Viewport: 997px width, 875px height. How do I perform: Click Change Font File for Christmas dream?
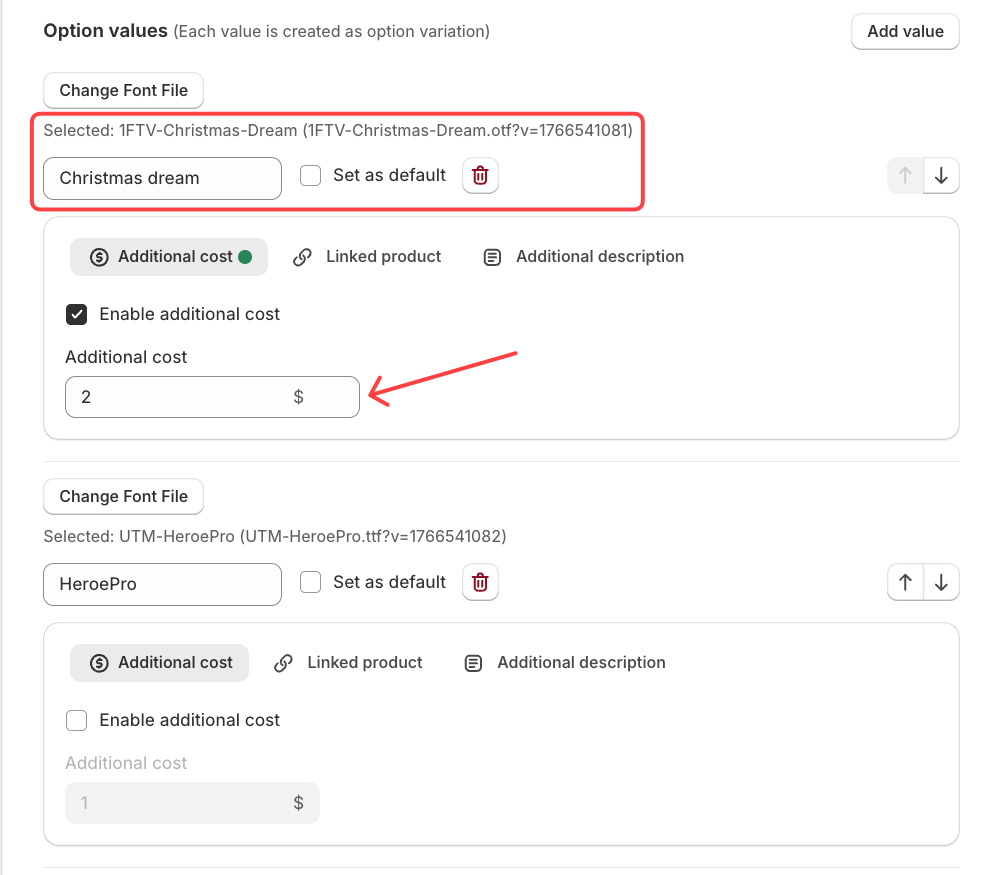tap(123, 90)
